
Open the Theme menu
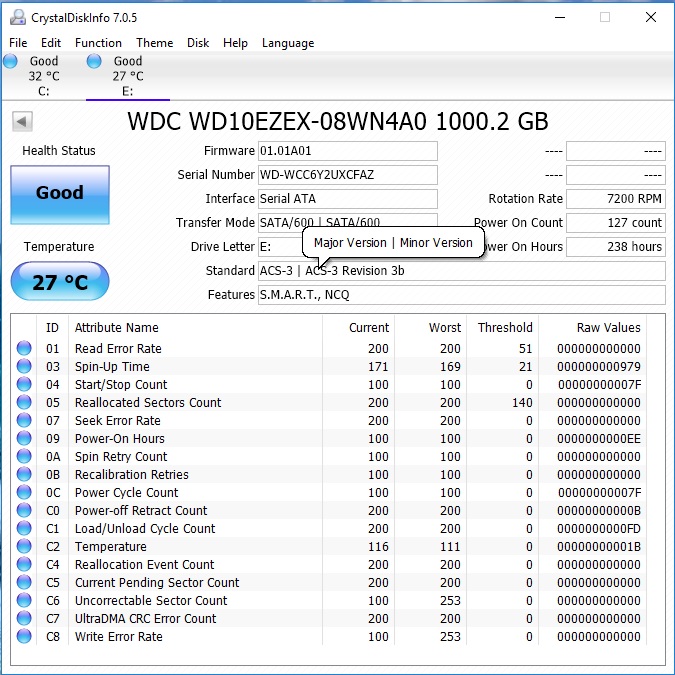pos(155,43)
